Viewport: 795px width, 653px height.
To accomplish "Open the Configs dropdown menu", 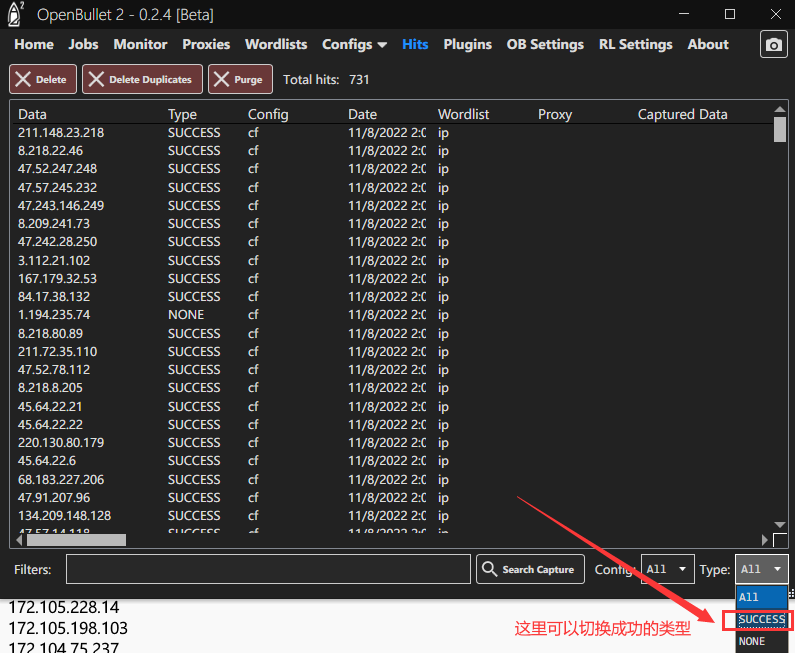I will coord(354,44).
